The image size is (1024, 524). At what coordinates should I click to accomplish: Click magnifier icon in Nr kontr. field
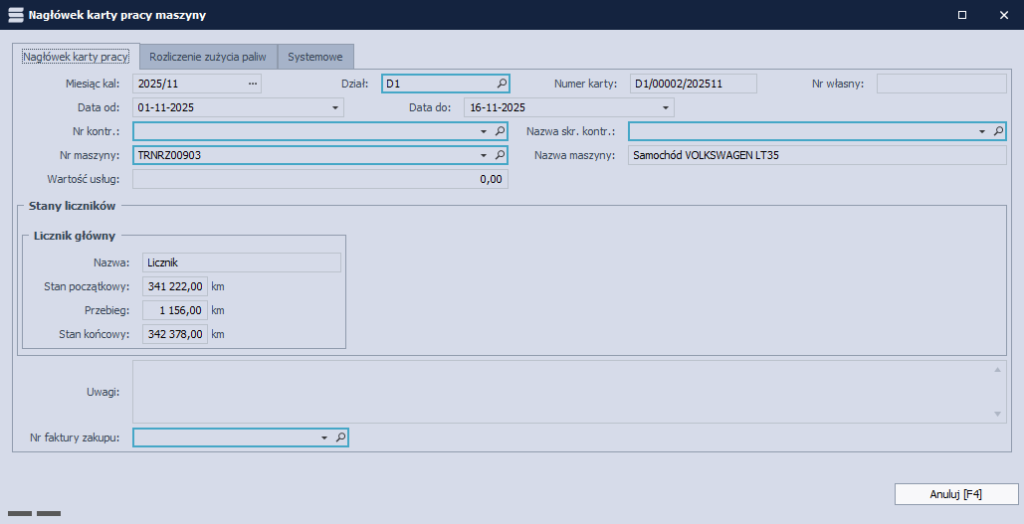500,131
